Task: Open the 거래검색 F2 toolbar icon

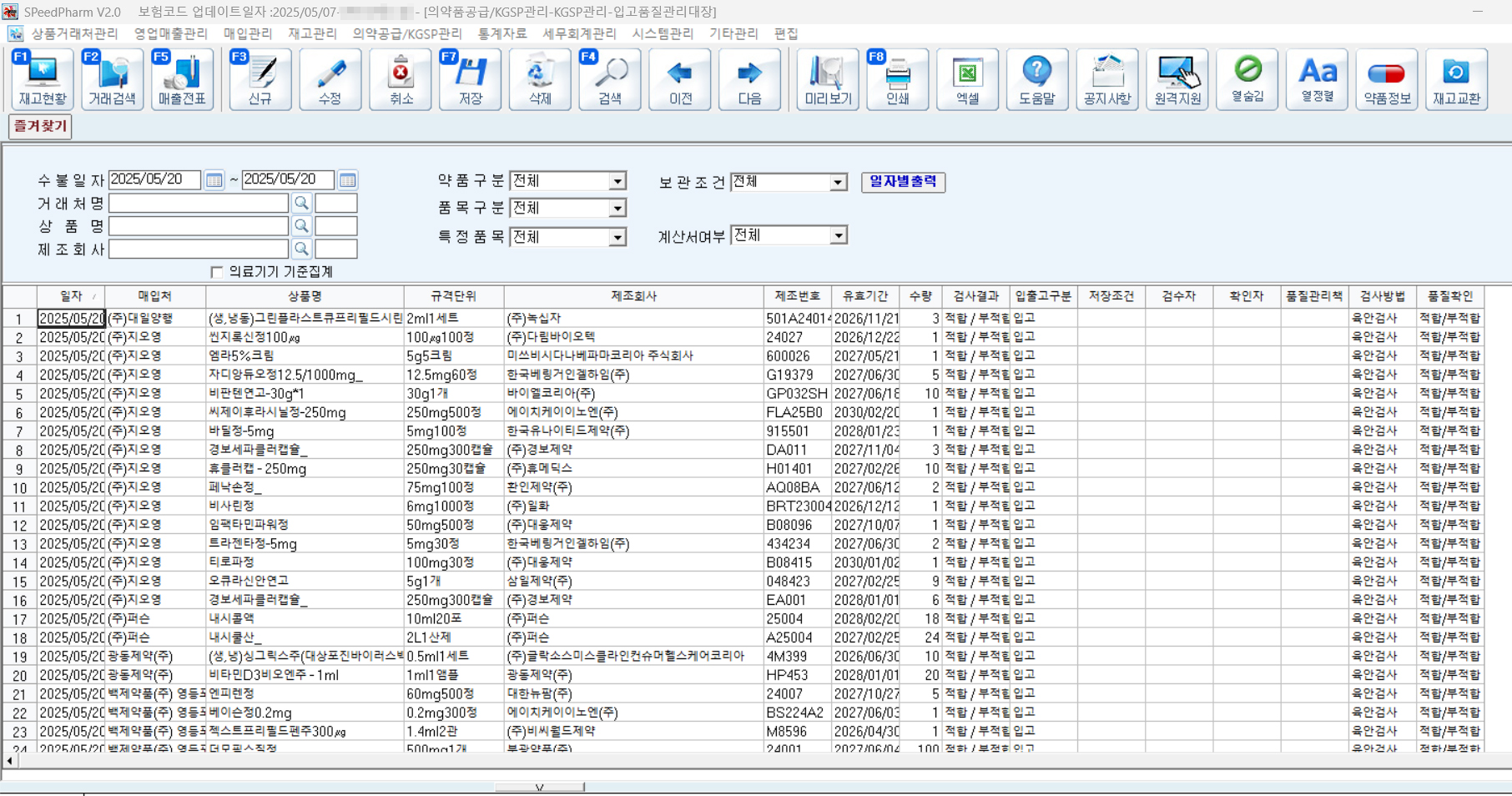Action: 112,79
